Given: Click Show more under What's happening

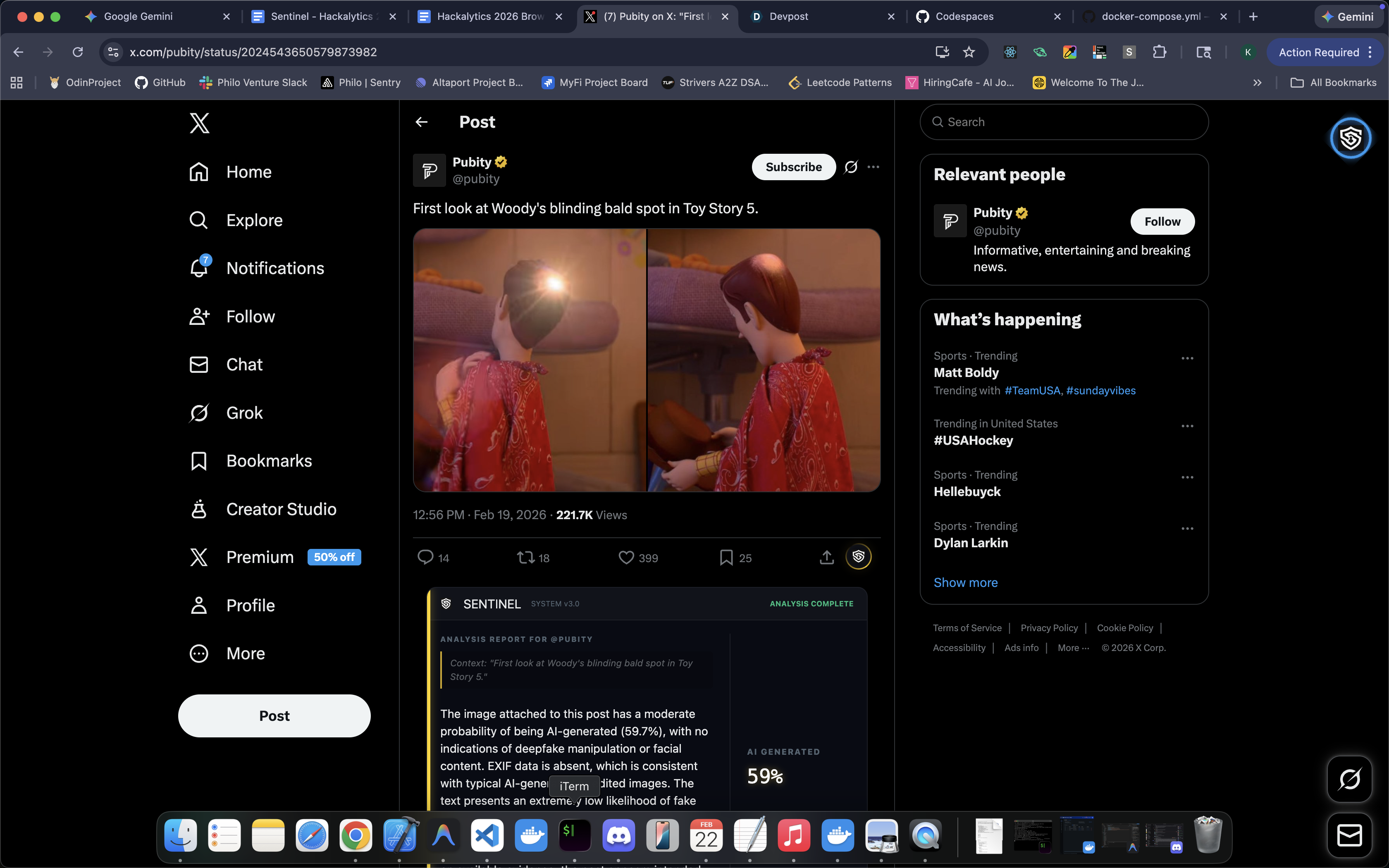Looking at the screenshot, I should click(965, 582).
